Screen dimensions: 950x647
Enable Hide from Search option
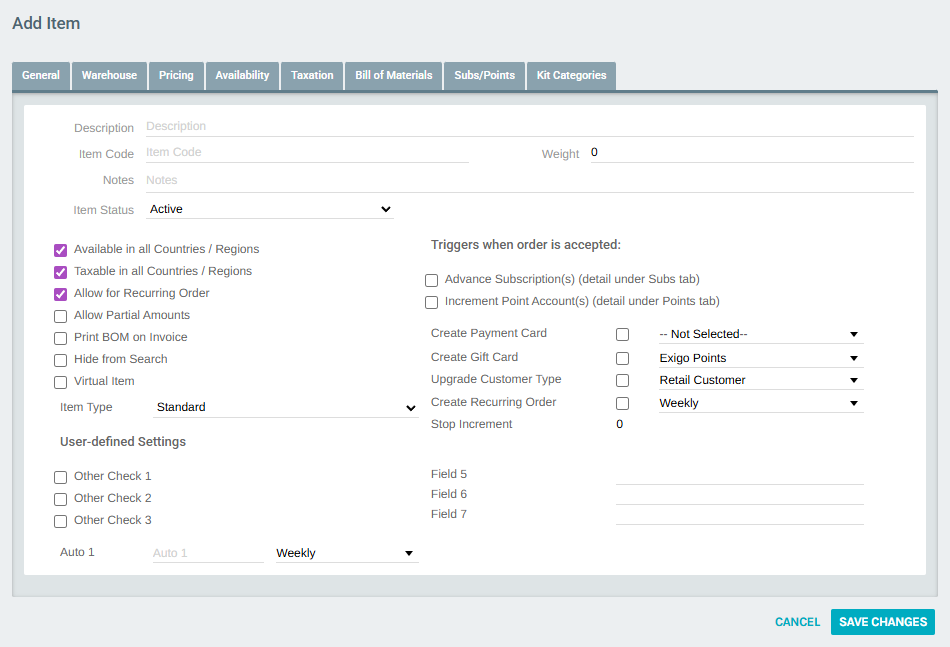click(61, 360)
